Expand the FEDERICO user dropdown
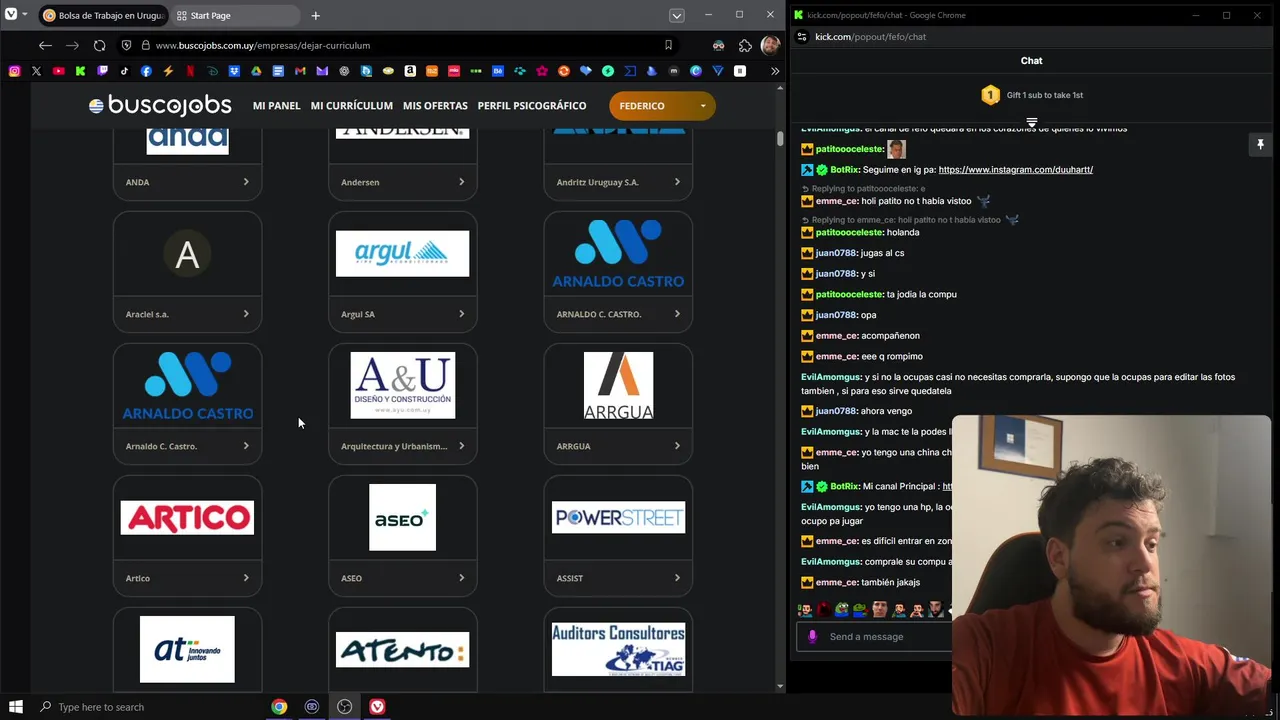This screenshot has height=720, width=1280. [662, 106]
